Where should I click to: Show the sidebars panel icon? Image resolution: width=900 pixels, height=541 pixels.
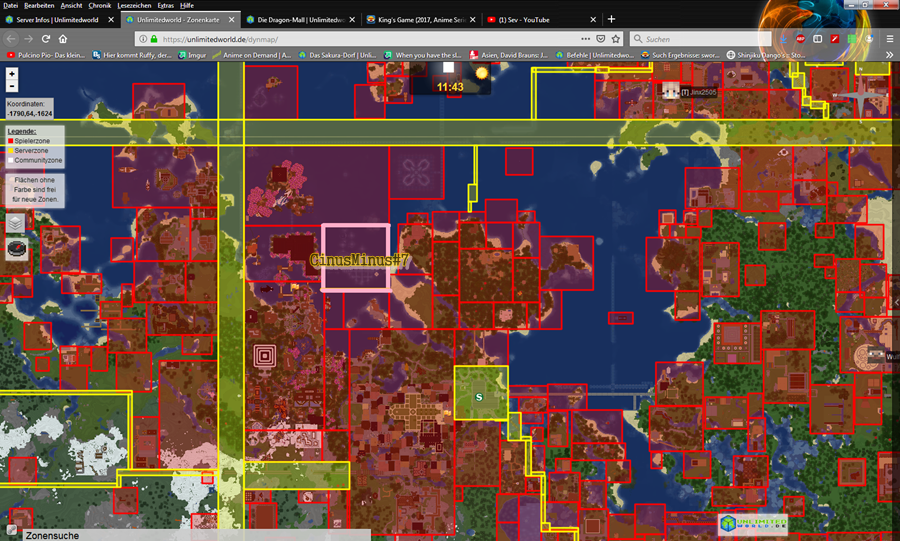click(817, 39)
